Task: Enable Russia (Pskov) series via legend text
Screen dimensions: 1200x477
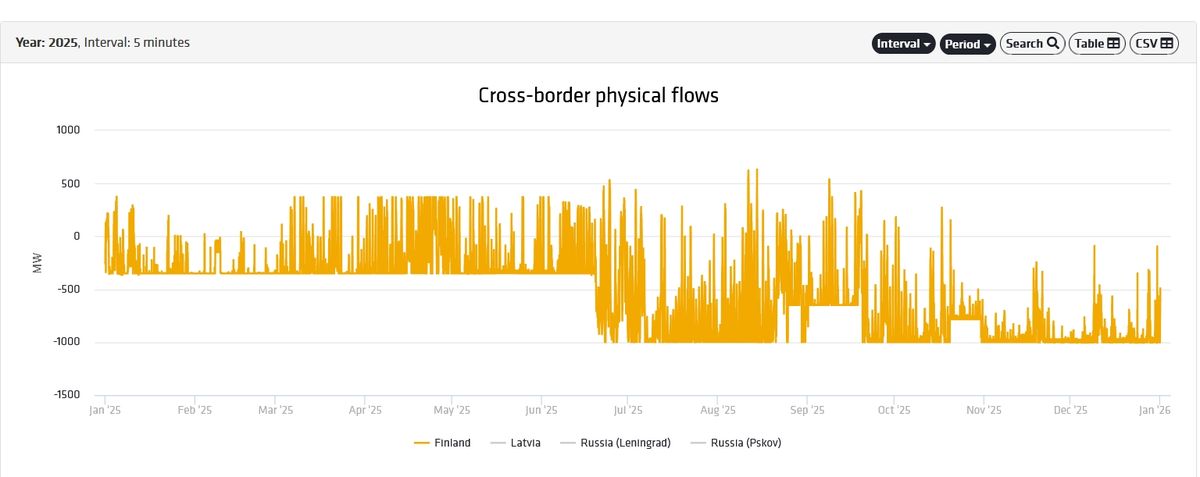Action: pos(746,443)
